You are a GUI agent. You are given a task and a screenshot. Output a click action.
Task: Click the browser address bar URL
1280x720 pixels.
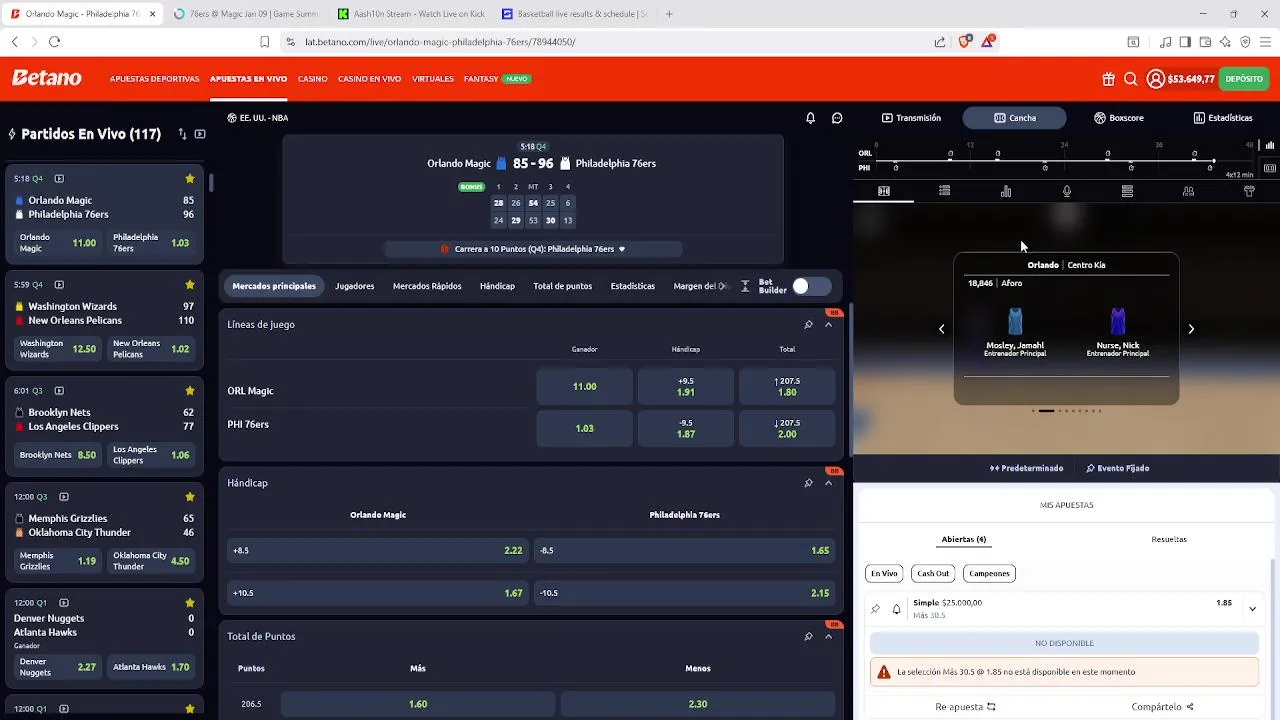click(x=440, y=42)
